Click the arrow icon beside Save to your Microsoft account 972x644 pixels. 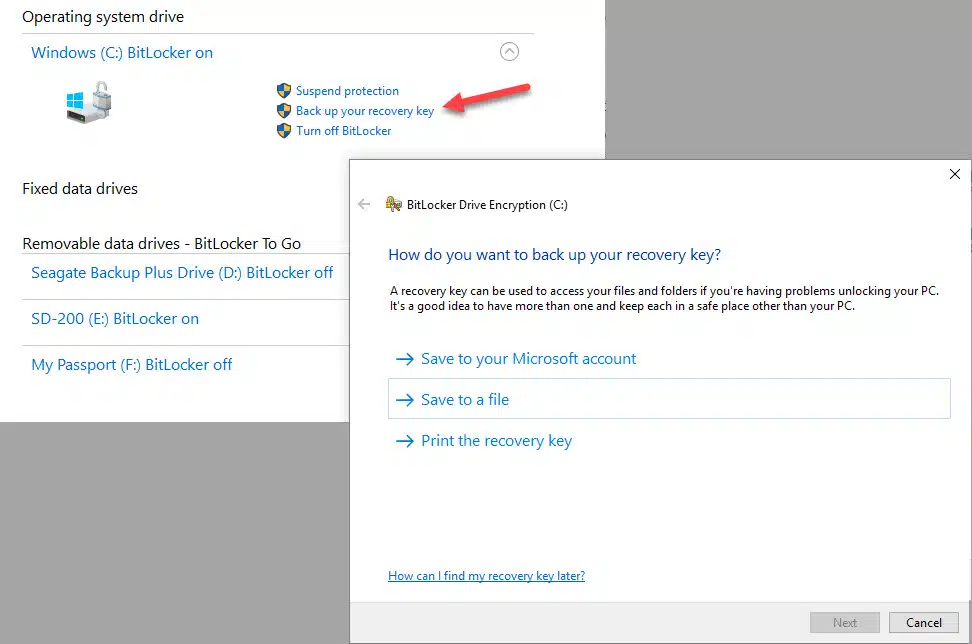(405, 359)
